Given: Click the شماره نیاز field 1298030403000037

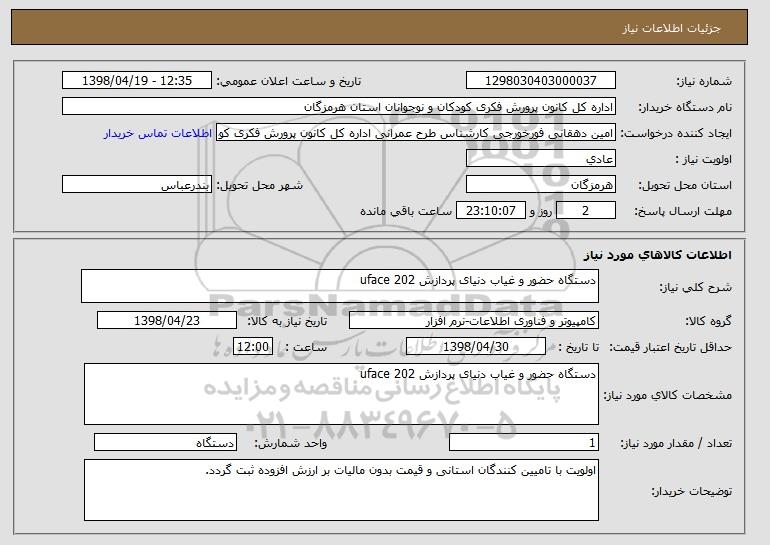Looking at the screenshot, I should pyautogui.click(x=541, y=81).
